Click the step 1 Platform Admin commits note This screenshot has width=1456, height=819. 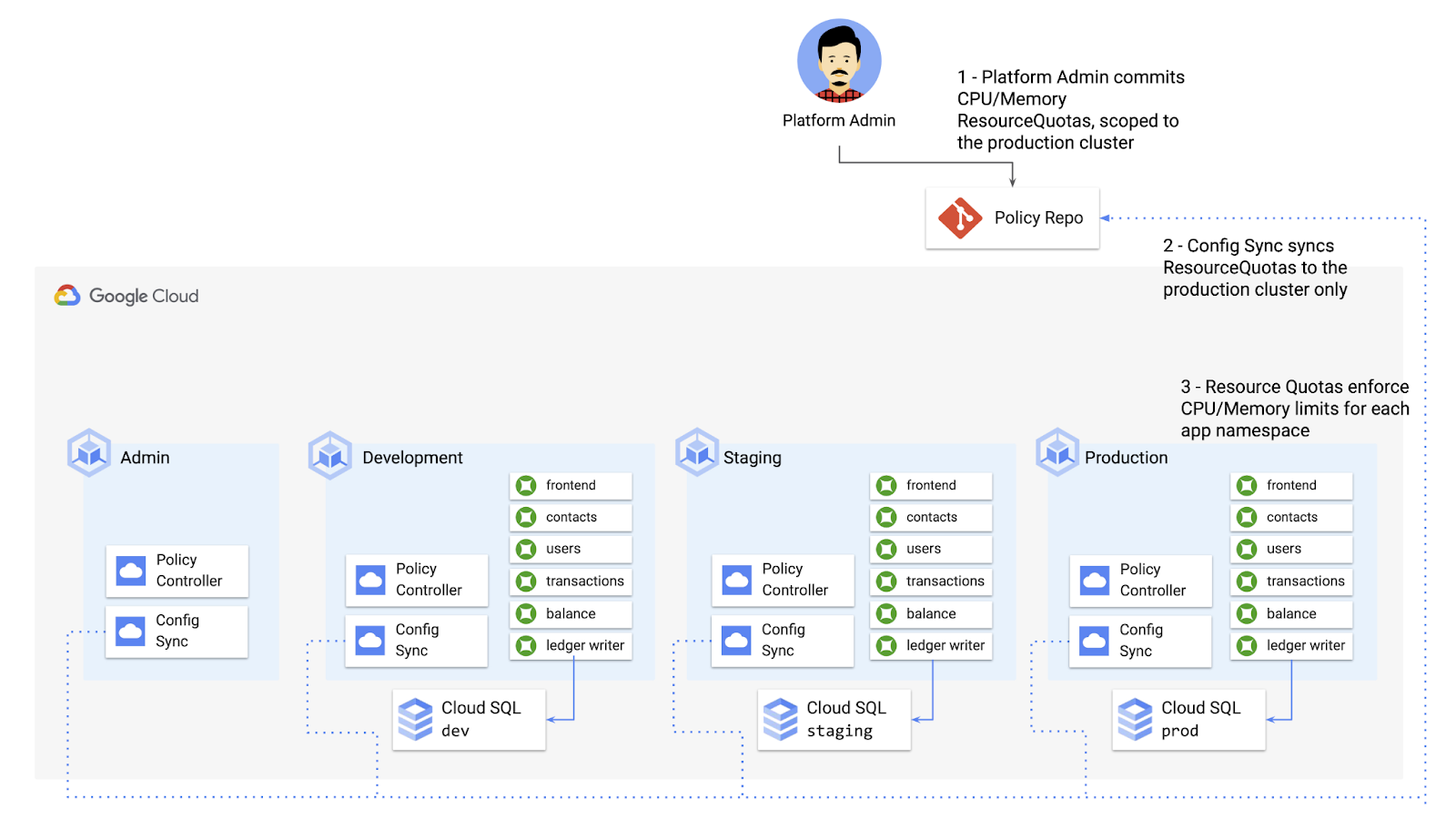(x=1071, y=110)
